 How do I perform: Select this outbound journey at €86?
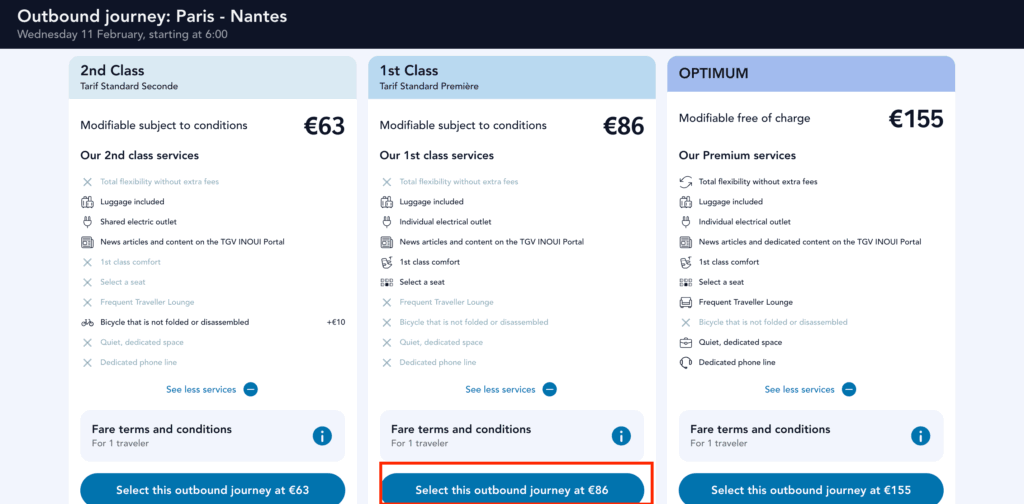click(x=512, y=490)
